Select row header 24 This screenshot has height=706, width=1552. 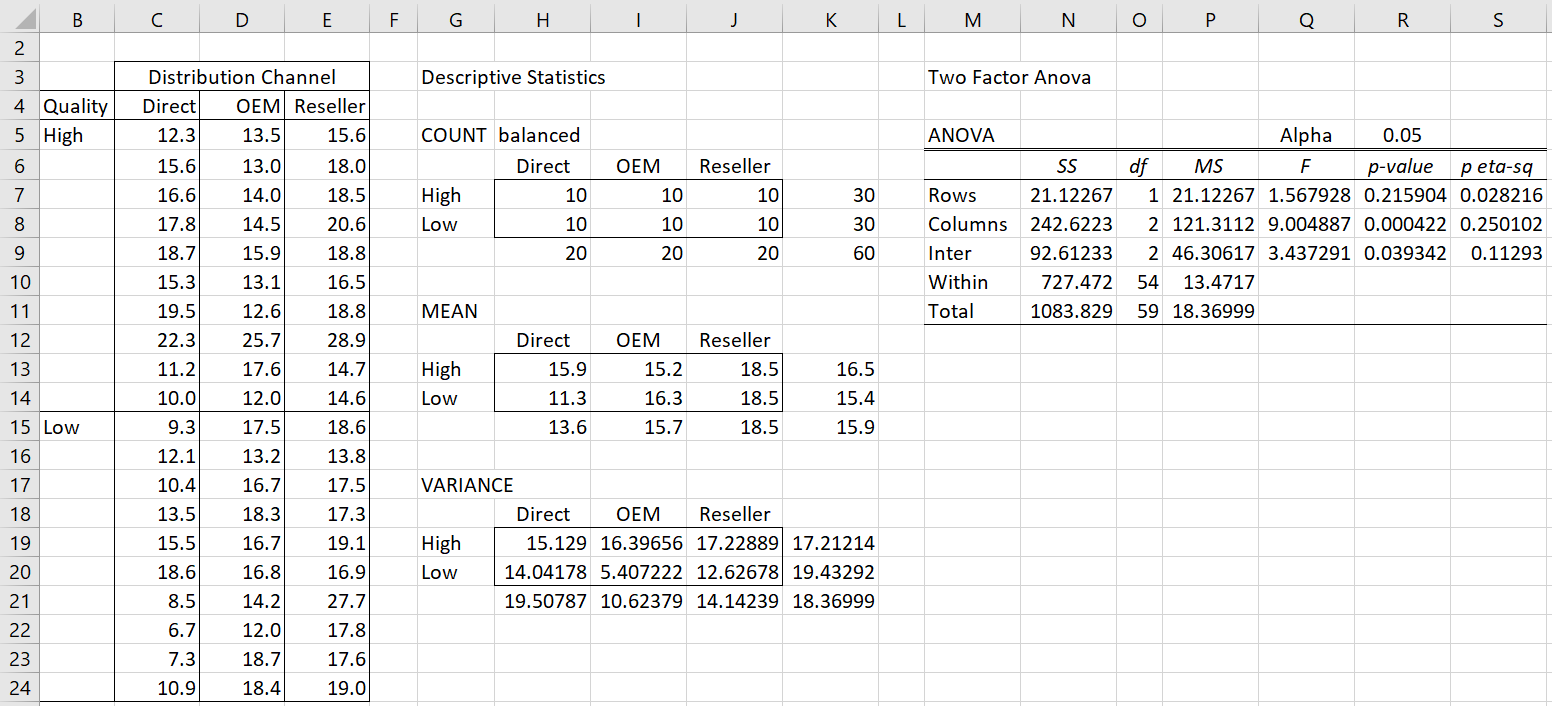[19, 688]
